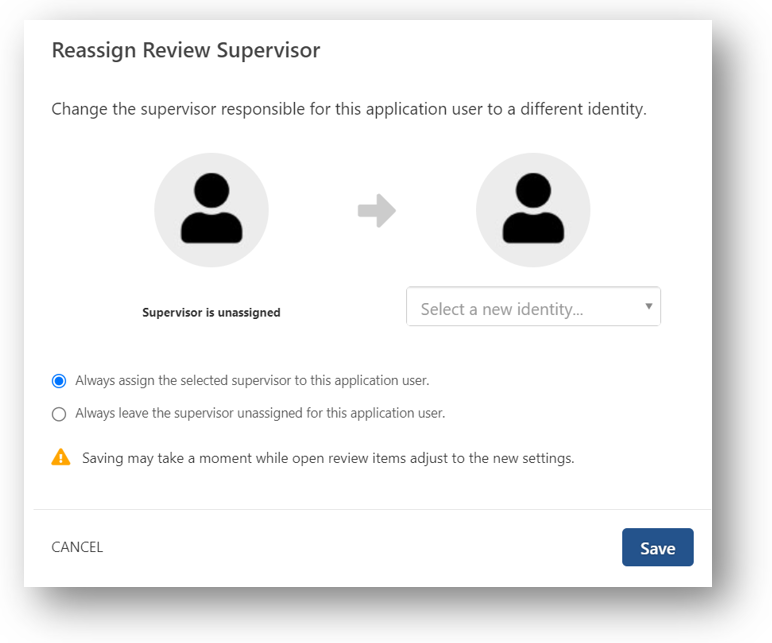Click the 'Always assign the selected supervisor' label text

(252, 380)
